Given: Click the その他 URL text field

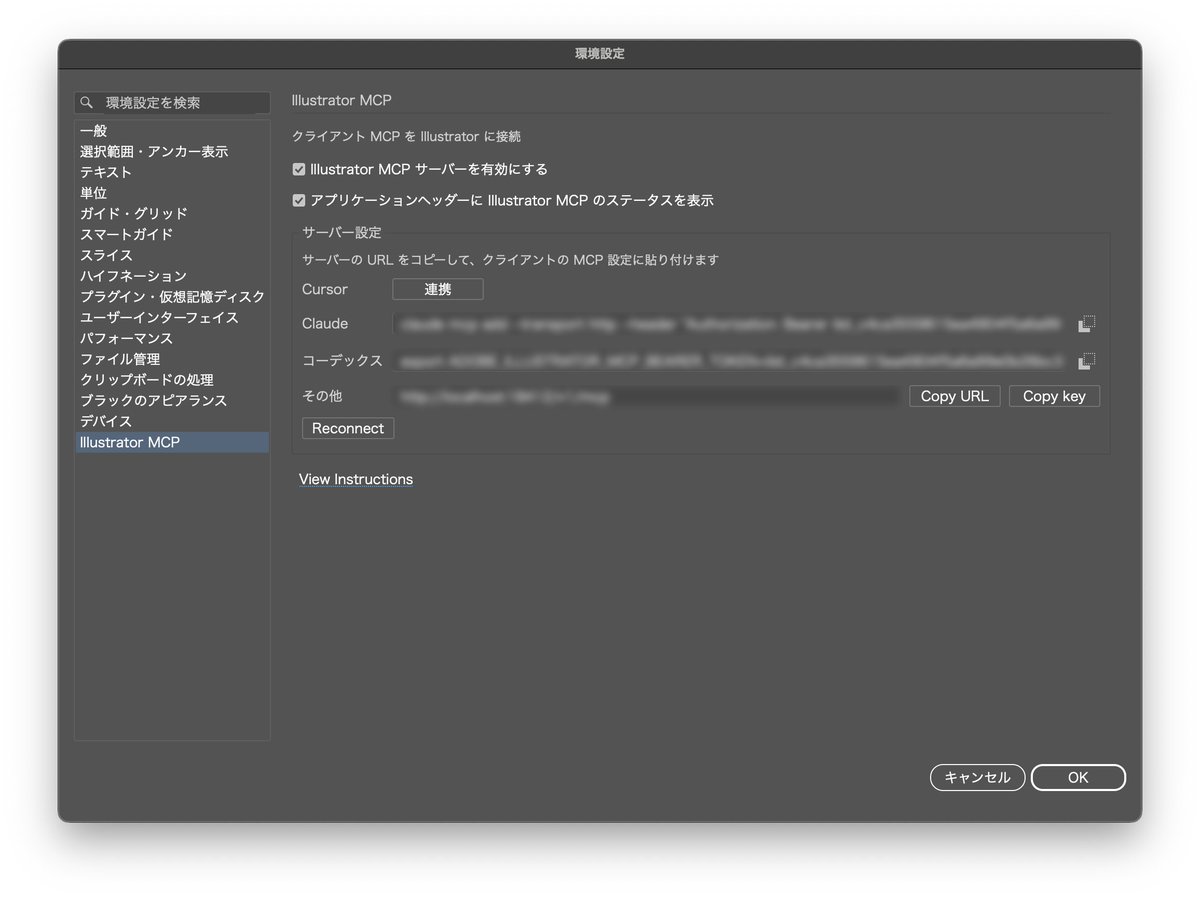Looking at the screenshot, I should coord(647,396).
